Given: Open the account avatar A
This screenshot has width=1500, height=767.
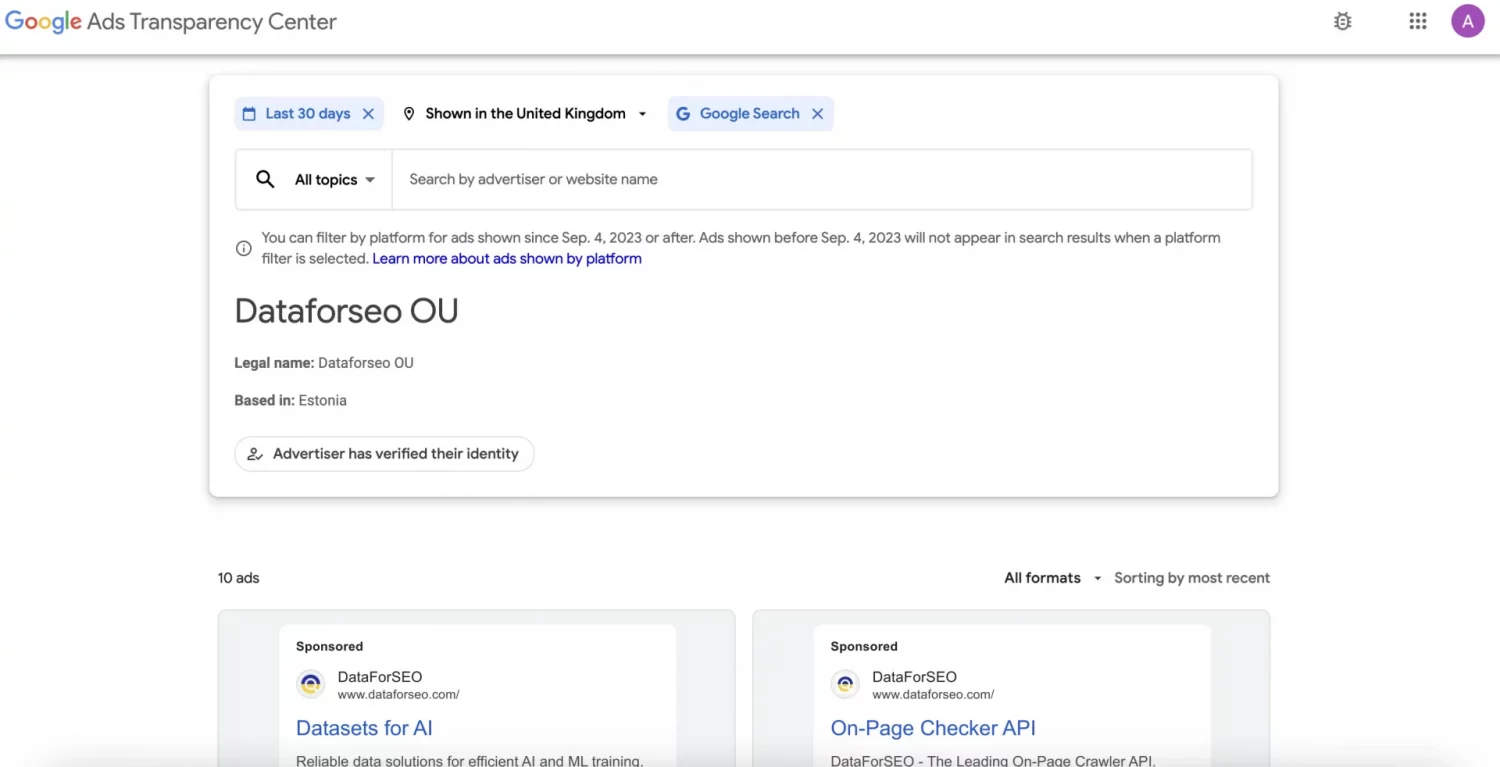Looking at the screenshot, I should click(x=1467, y=21).
